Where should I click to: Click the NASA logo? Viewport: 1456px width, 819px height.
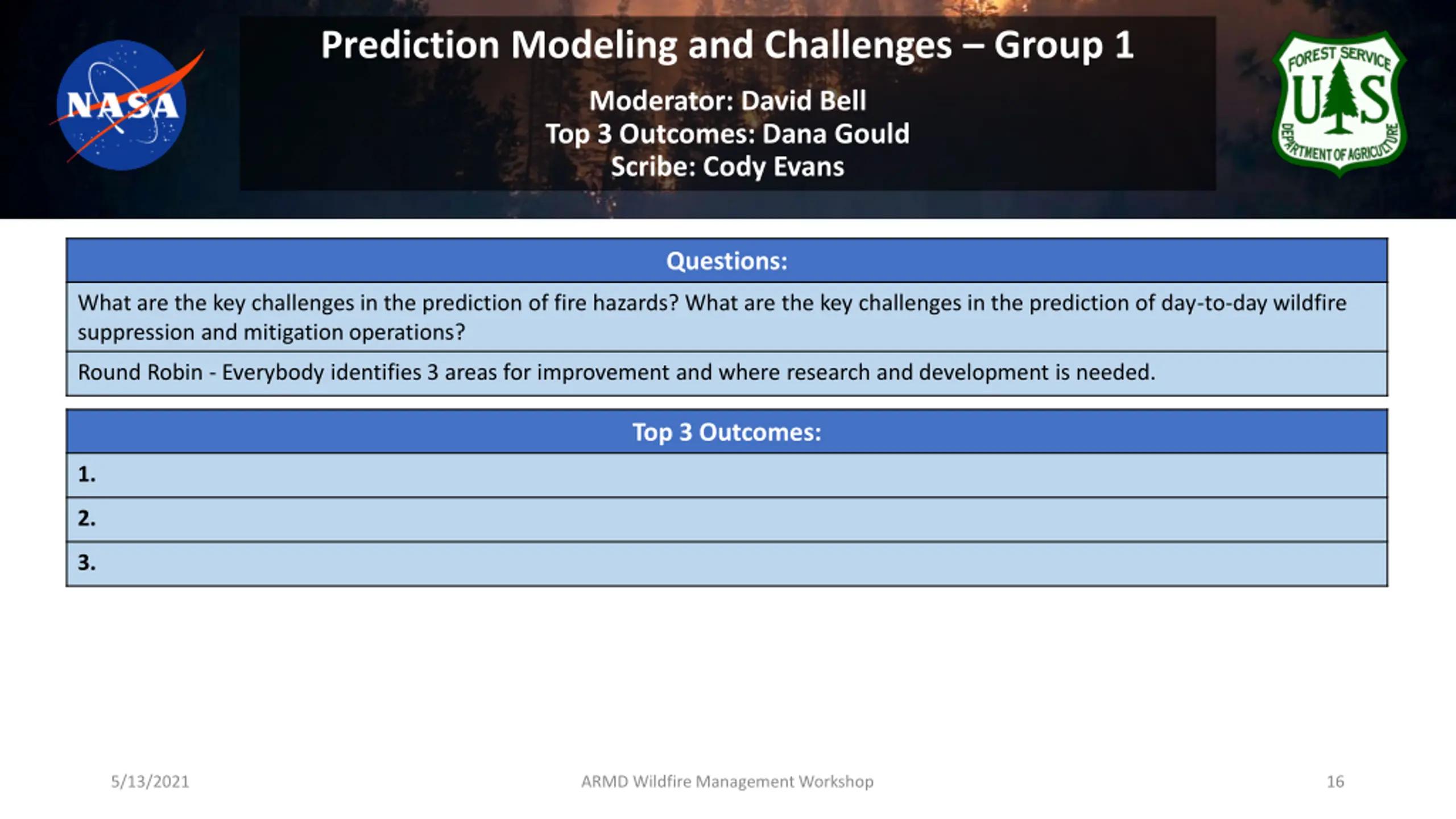point(121,105)
